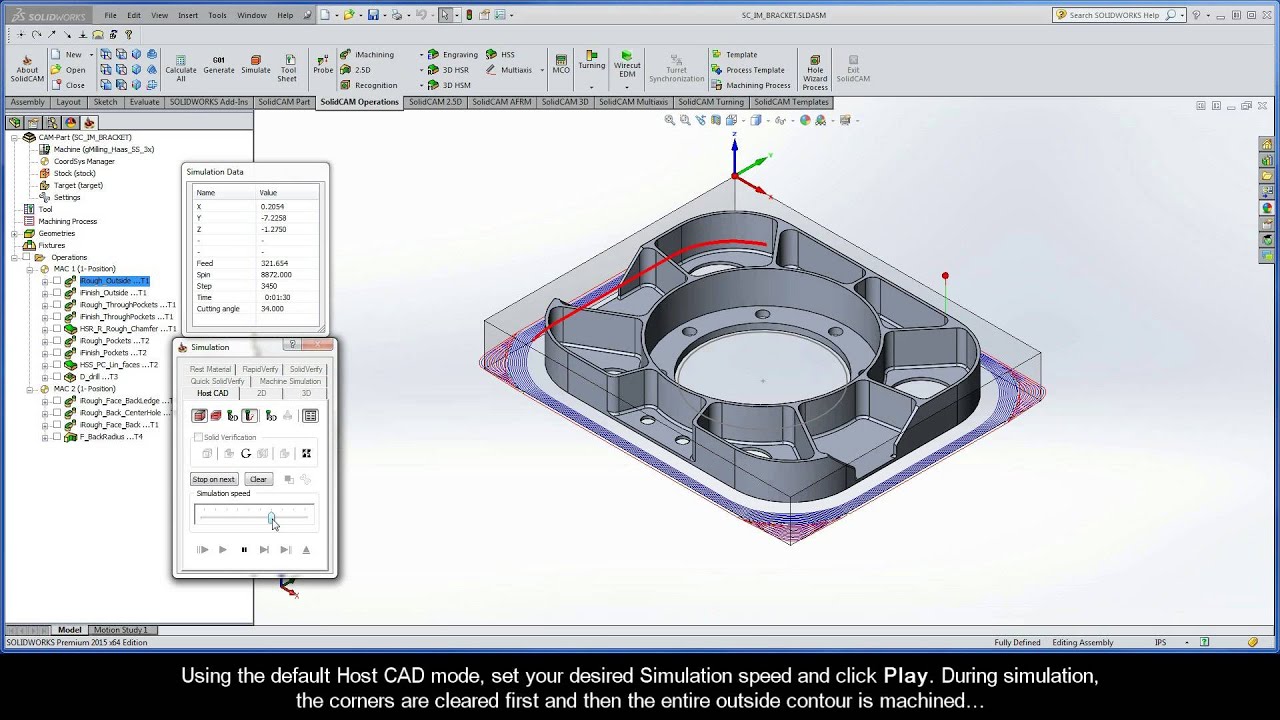Switch to the SolidCAM Turning tab
Viewport: 1280px width, 720px height.
coord(711,102)
